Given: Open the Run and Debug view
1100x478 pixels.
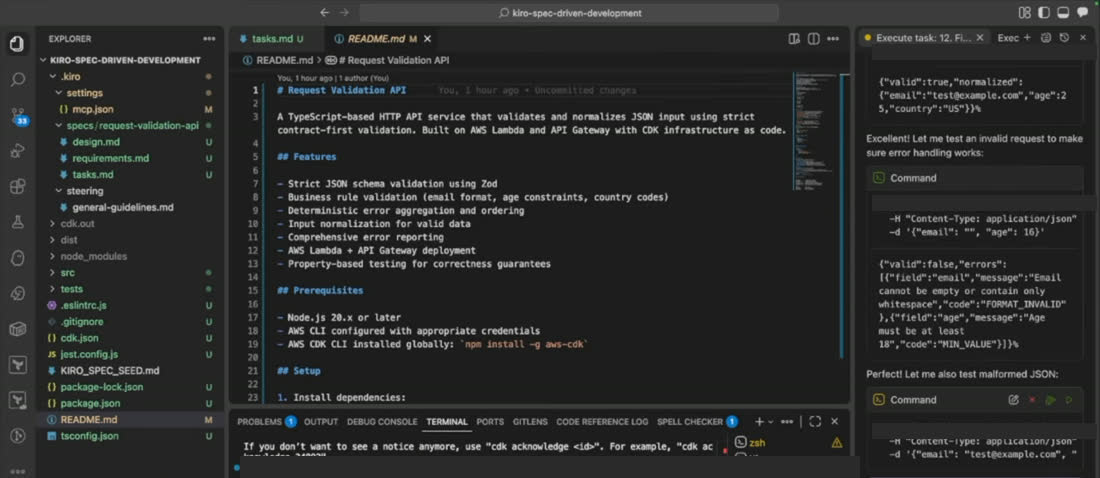Looking at the screenshot, I should [x=18, y=150].
